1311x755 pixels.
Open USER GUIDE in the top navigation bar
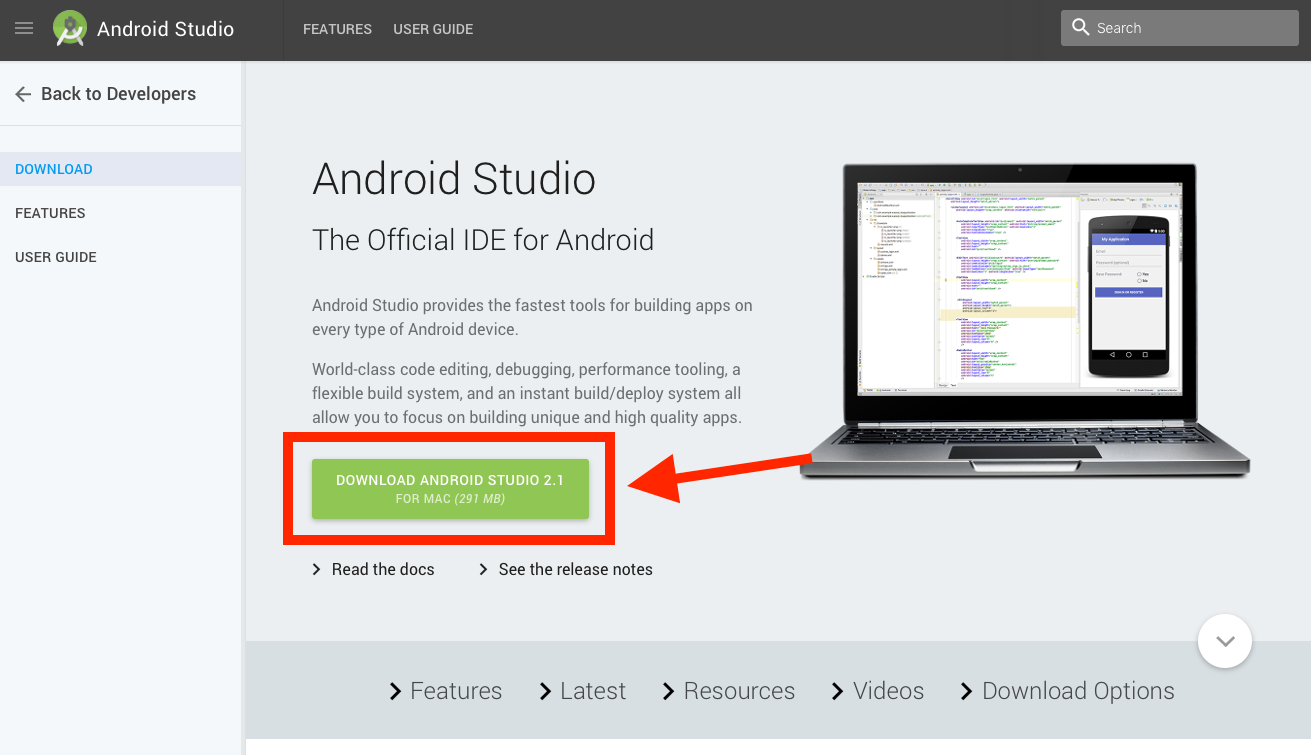click(433, 29)
